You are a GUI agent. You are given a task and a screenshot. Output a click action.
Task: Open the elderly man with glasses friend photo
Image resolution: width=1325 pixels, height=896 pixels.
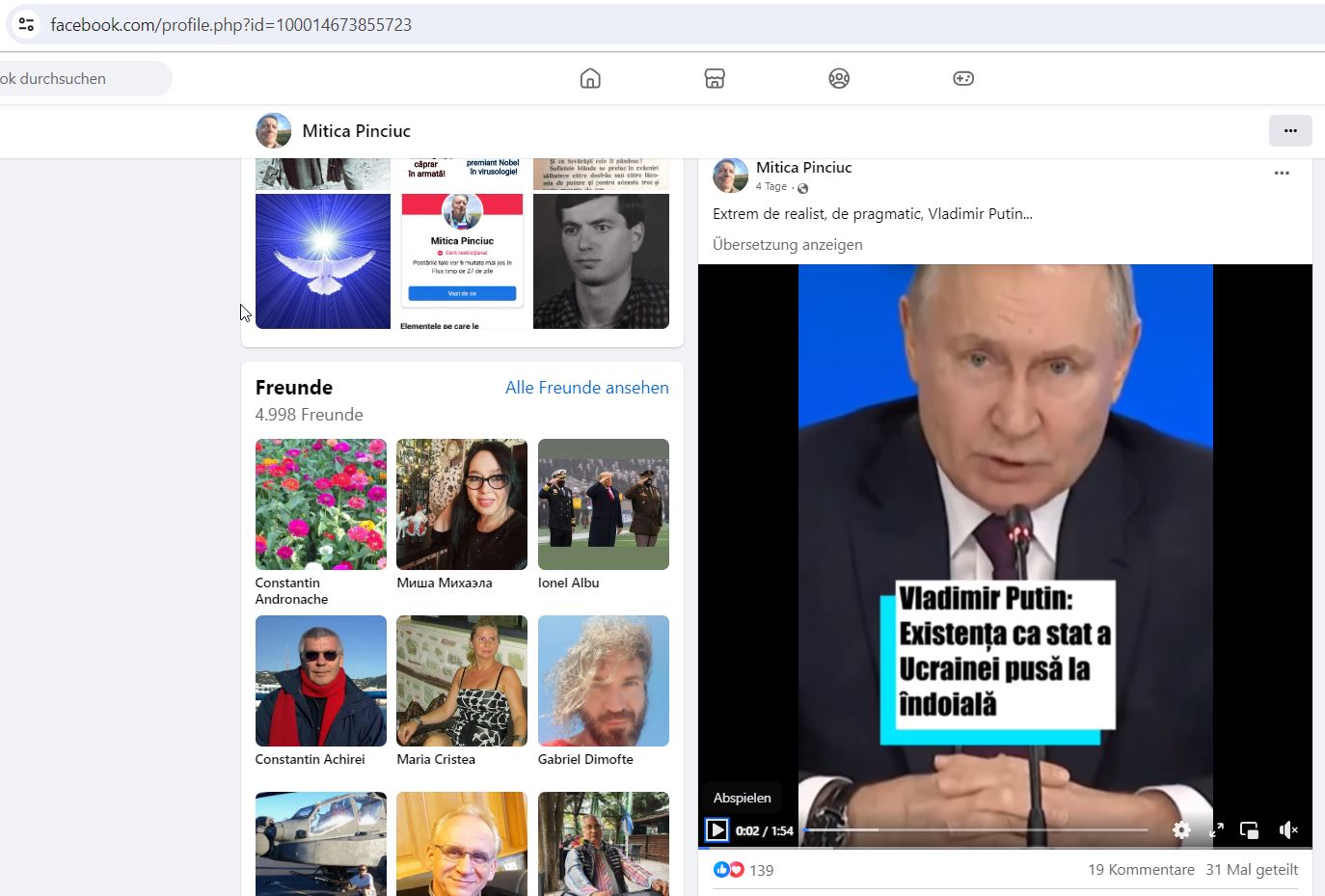[x=462, y=844]
